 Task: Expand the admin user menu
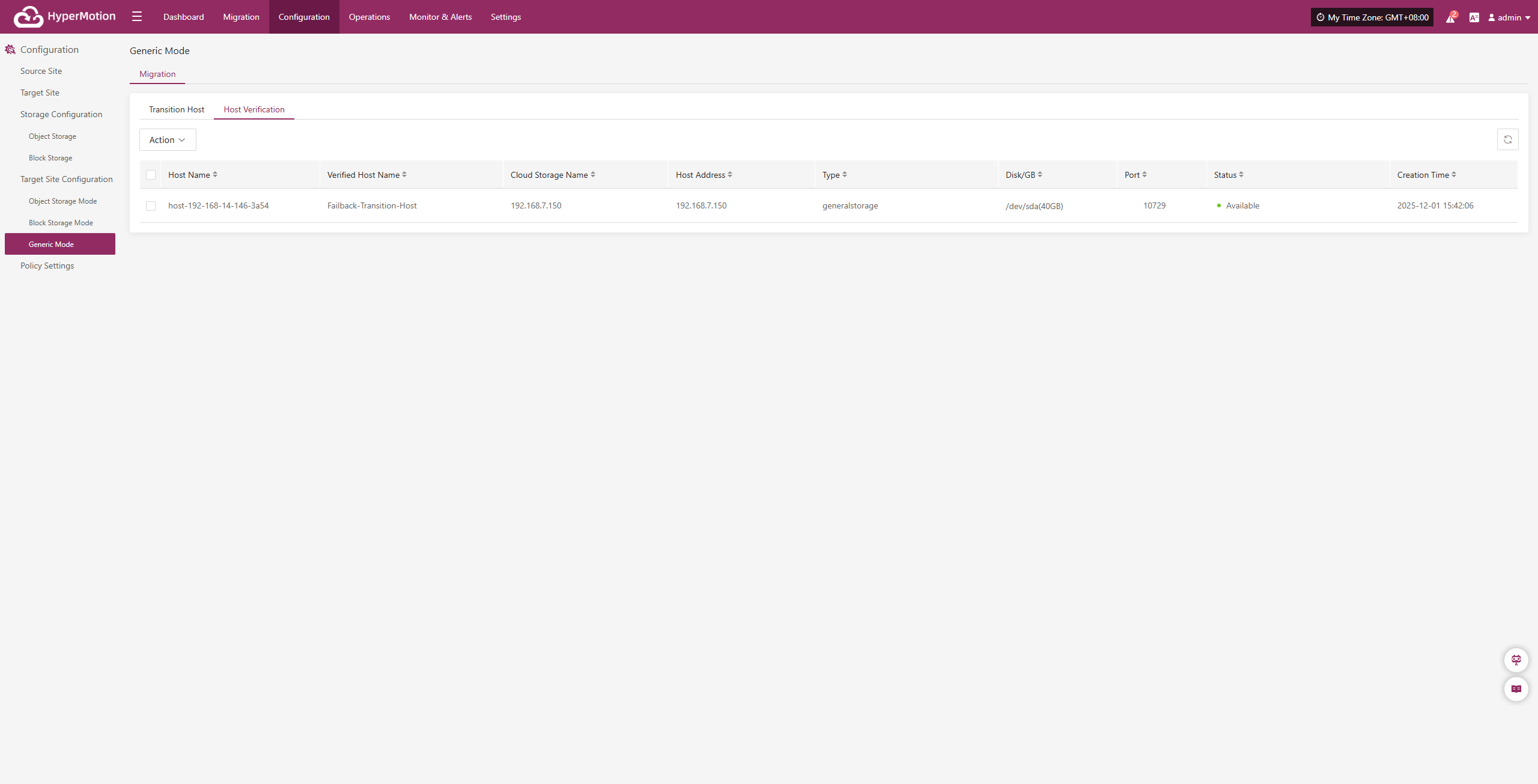tap(1509, 17)
